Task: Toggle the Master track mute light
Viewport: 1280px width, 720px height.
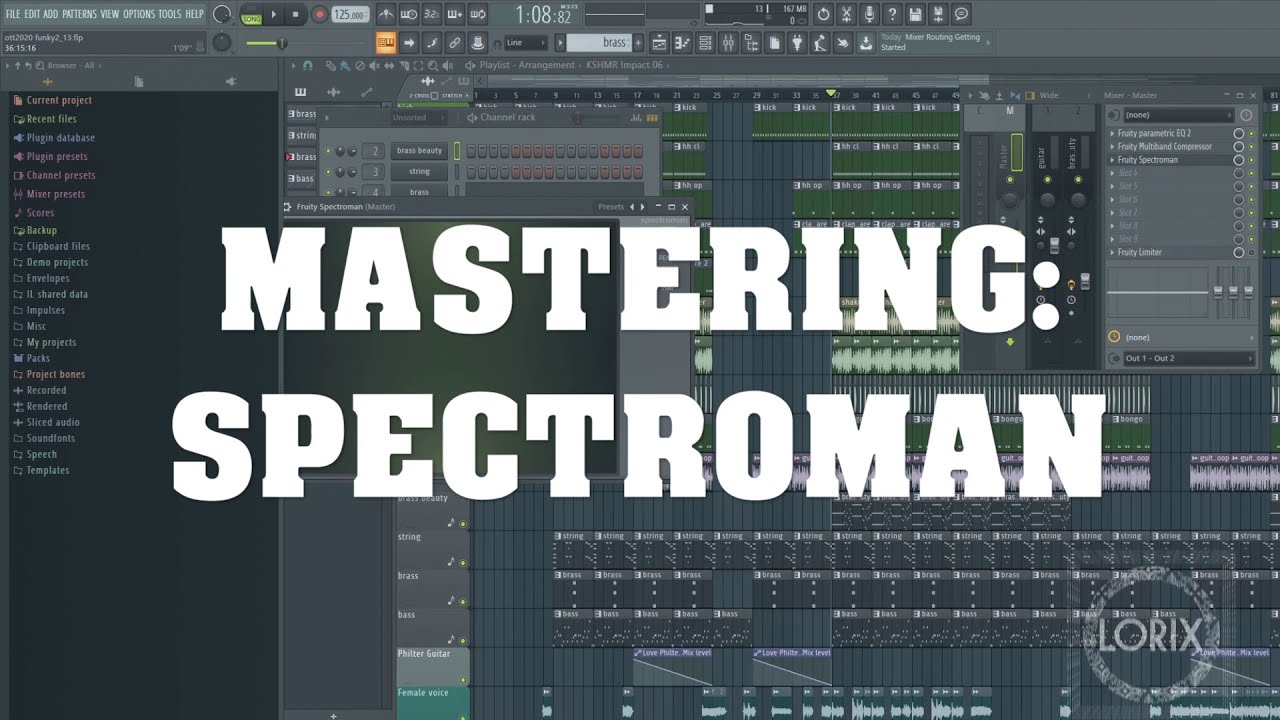Action: click(1010, 181)
